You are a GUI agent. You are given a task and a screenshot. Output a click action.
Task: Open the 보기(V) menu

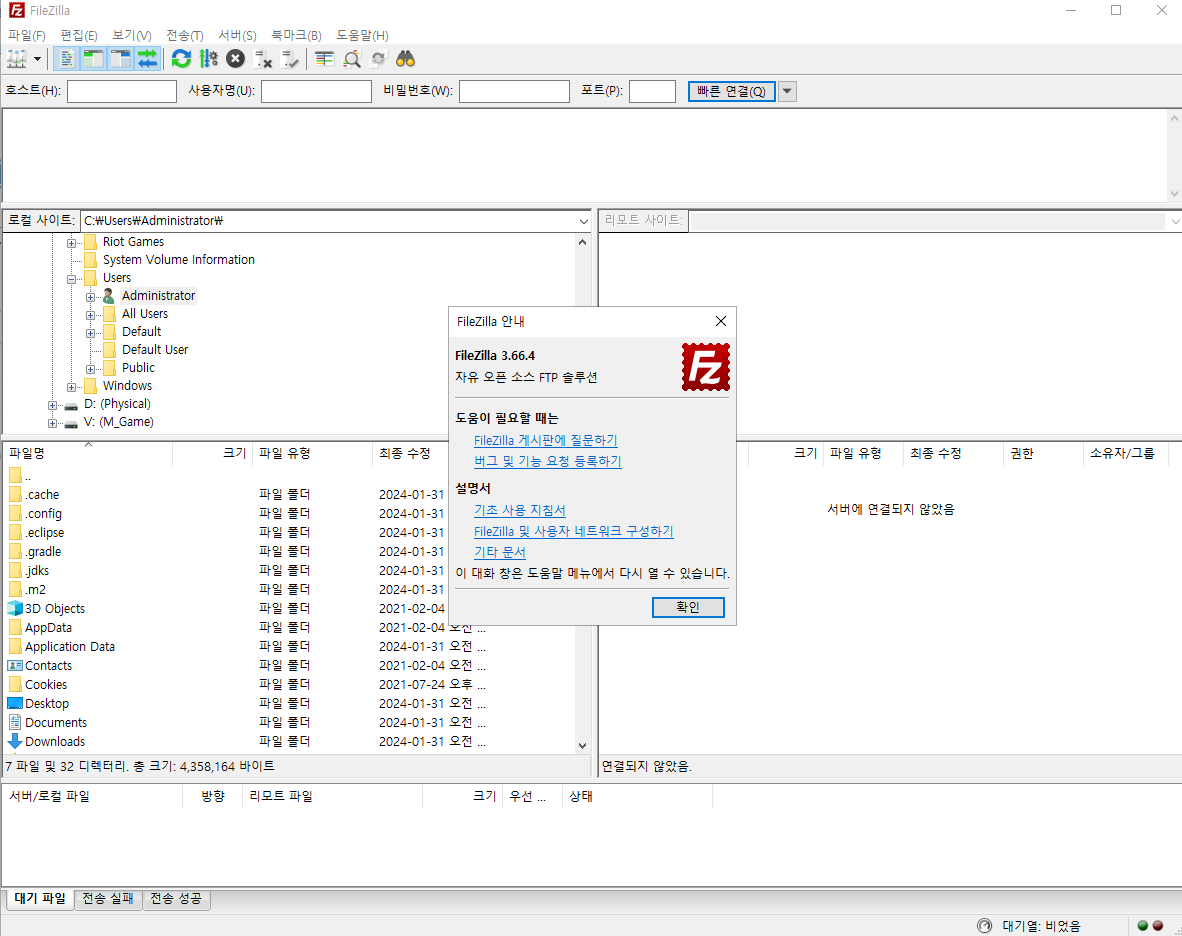pos(131,35)
